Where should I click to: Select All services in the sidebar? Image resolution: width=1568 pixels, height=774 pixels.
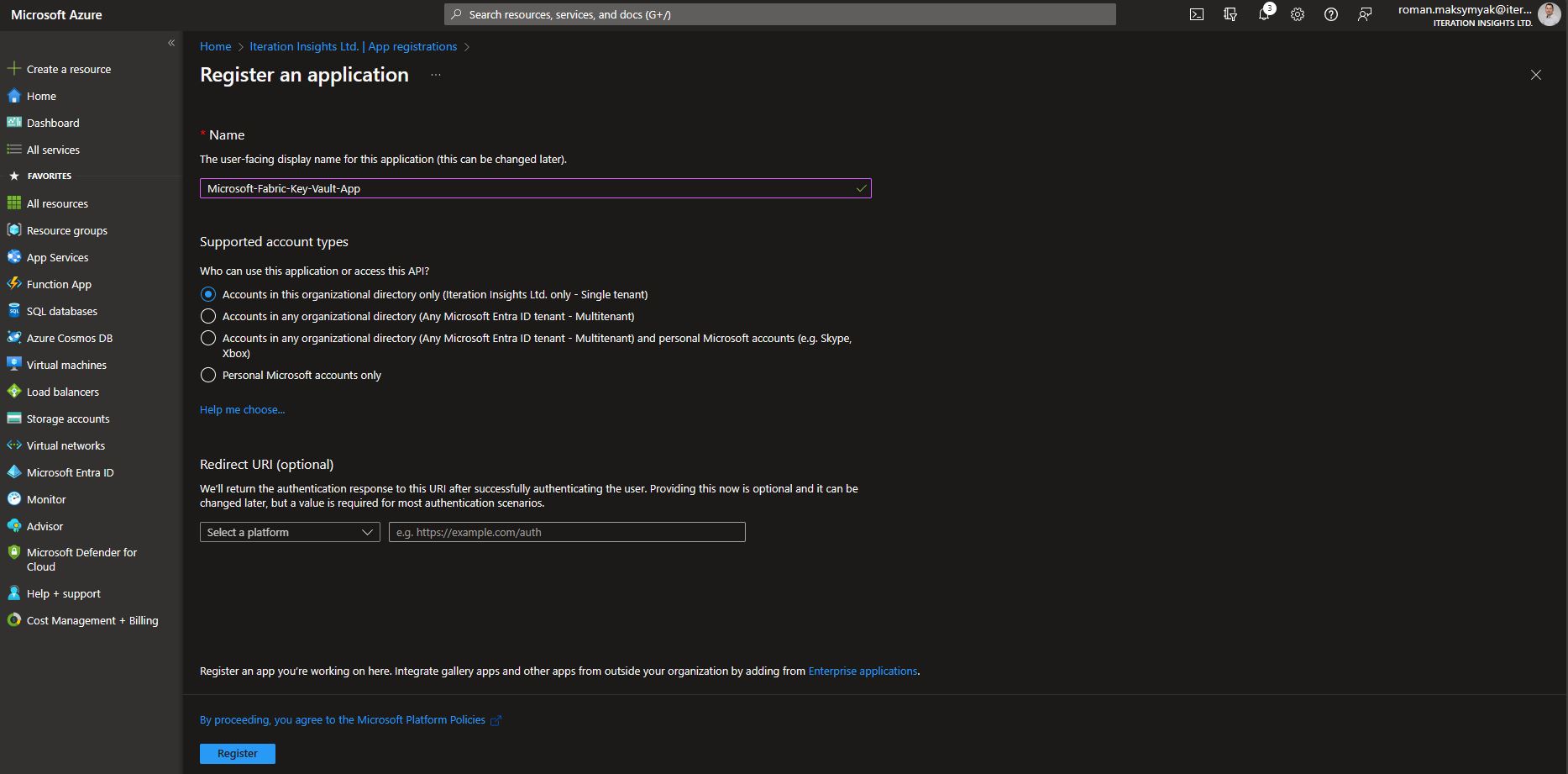[53, 150]
